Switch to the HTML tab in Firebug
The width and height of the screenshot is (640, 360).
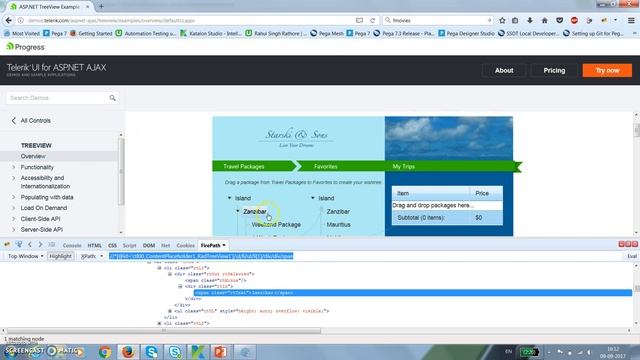[94, 245]
